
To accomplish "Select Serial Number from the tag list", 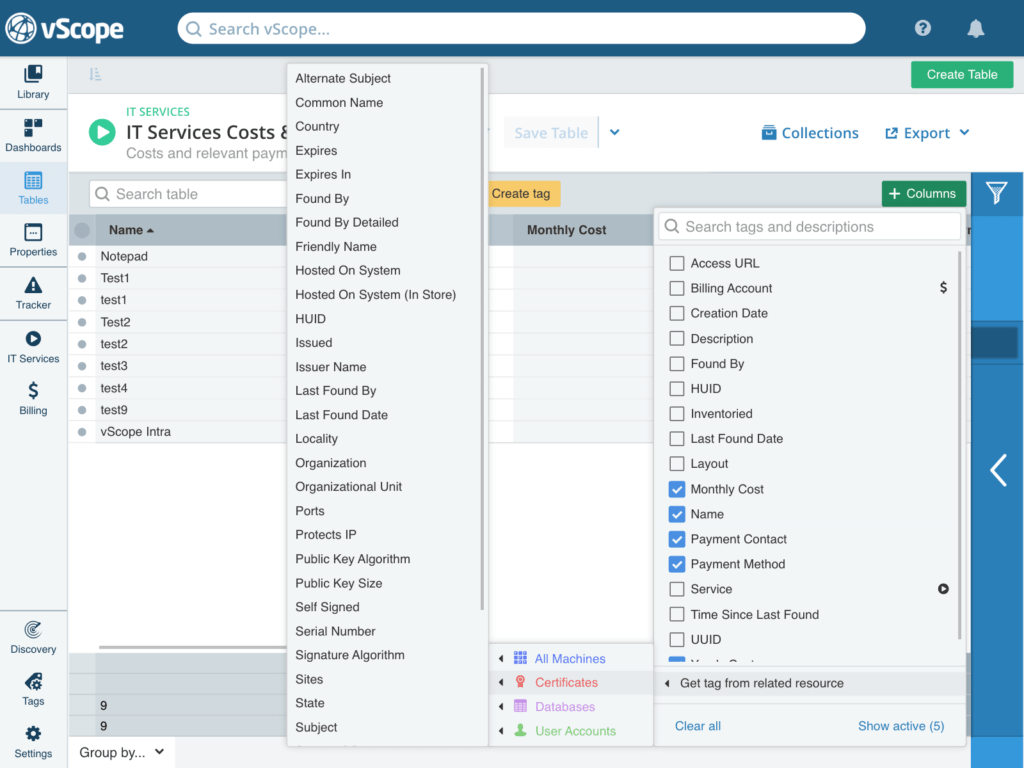I will [x=335, y=632].
